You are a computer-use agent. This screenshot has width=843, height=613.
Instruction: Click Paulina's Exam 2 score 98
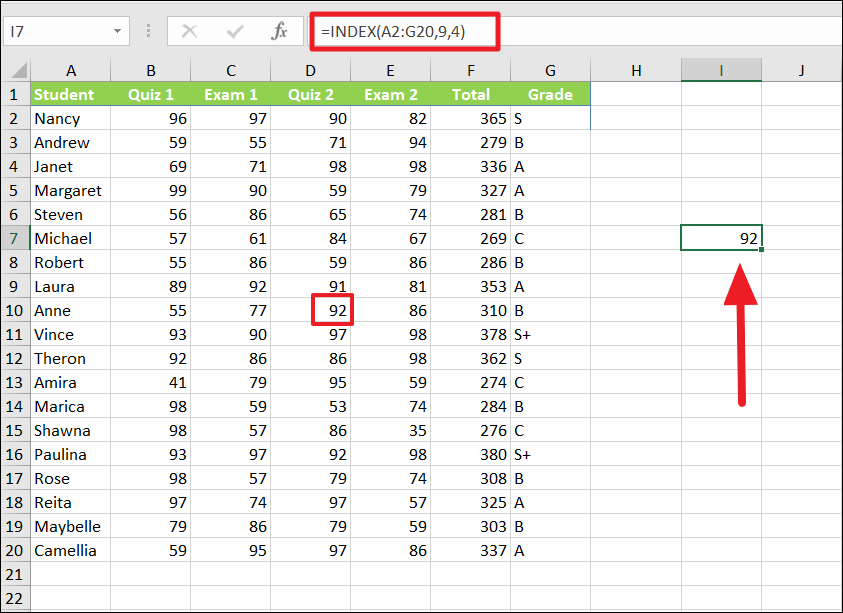[x=390, y=454]
